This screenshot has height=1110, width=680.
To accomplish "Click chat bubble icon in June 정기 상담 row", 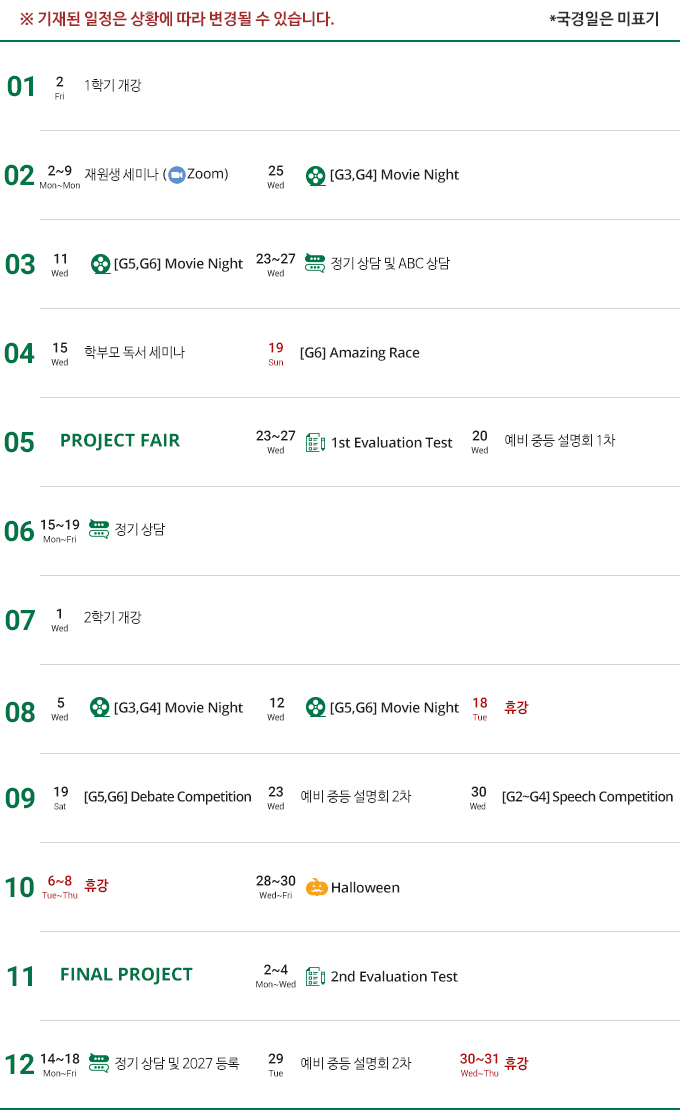I will (99, 529).
